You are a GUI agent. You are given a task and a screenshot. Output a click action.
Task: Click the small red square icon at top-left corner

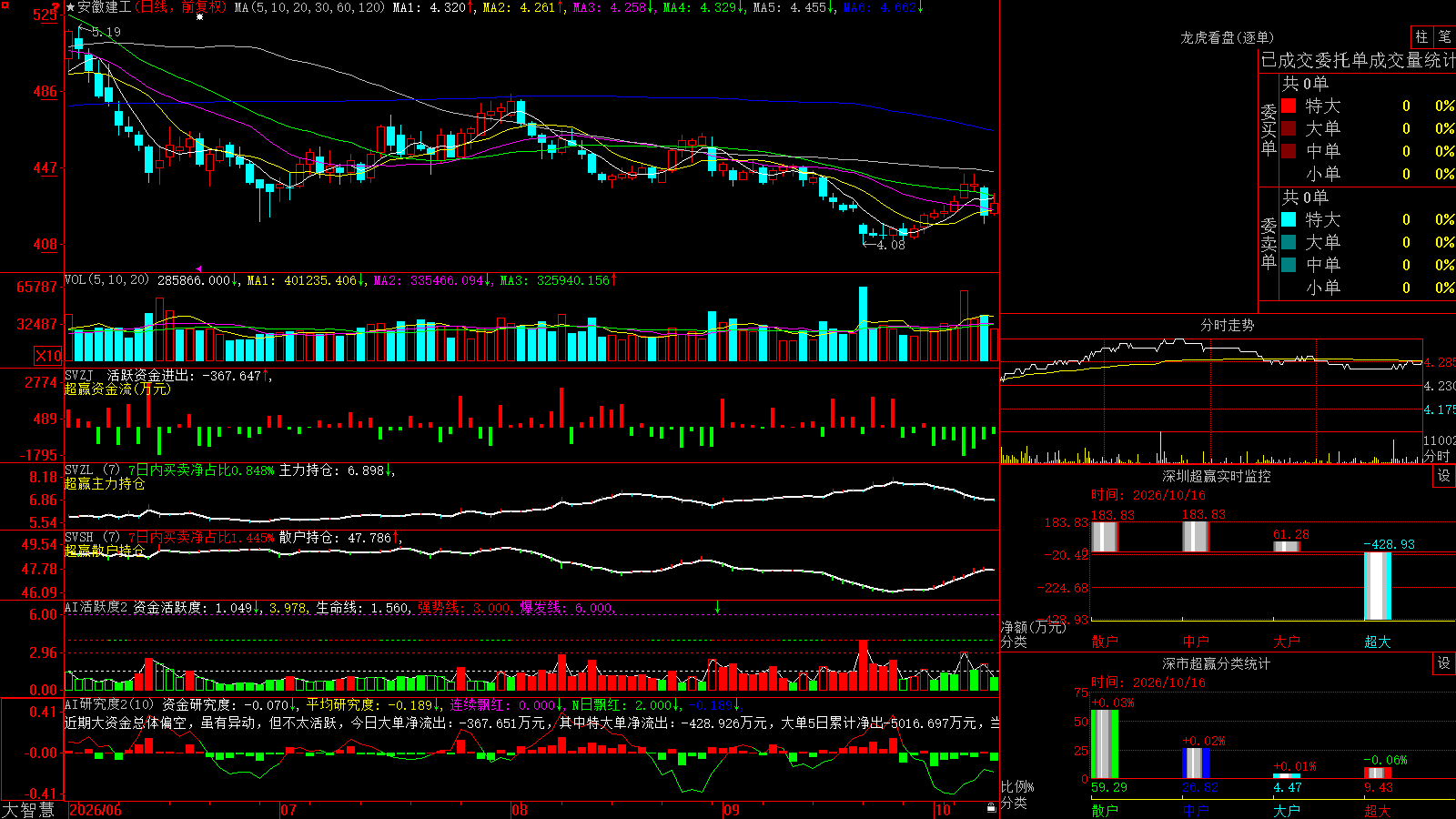[x=4, y=4]
